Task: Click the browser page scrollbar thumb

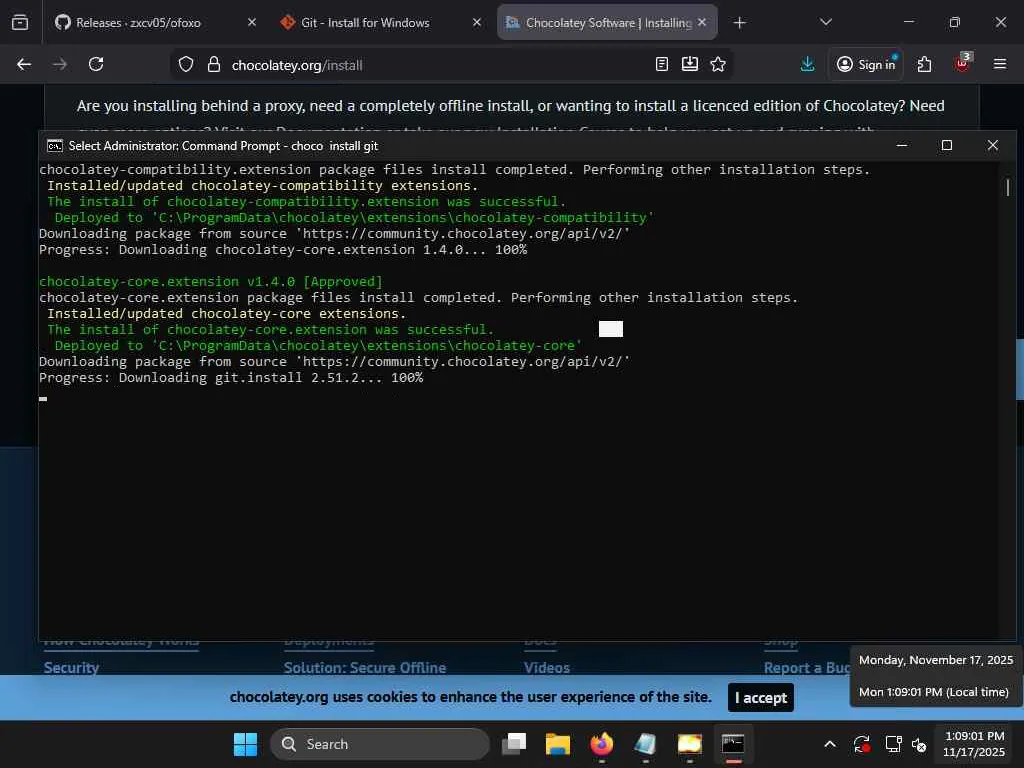Action: 1019,369
